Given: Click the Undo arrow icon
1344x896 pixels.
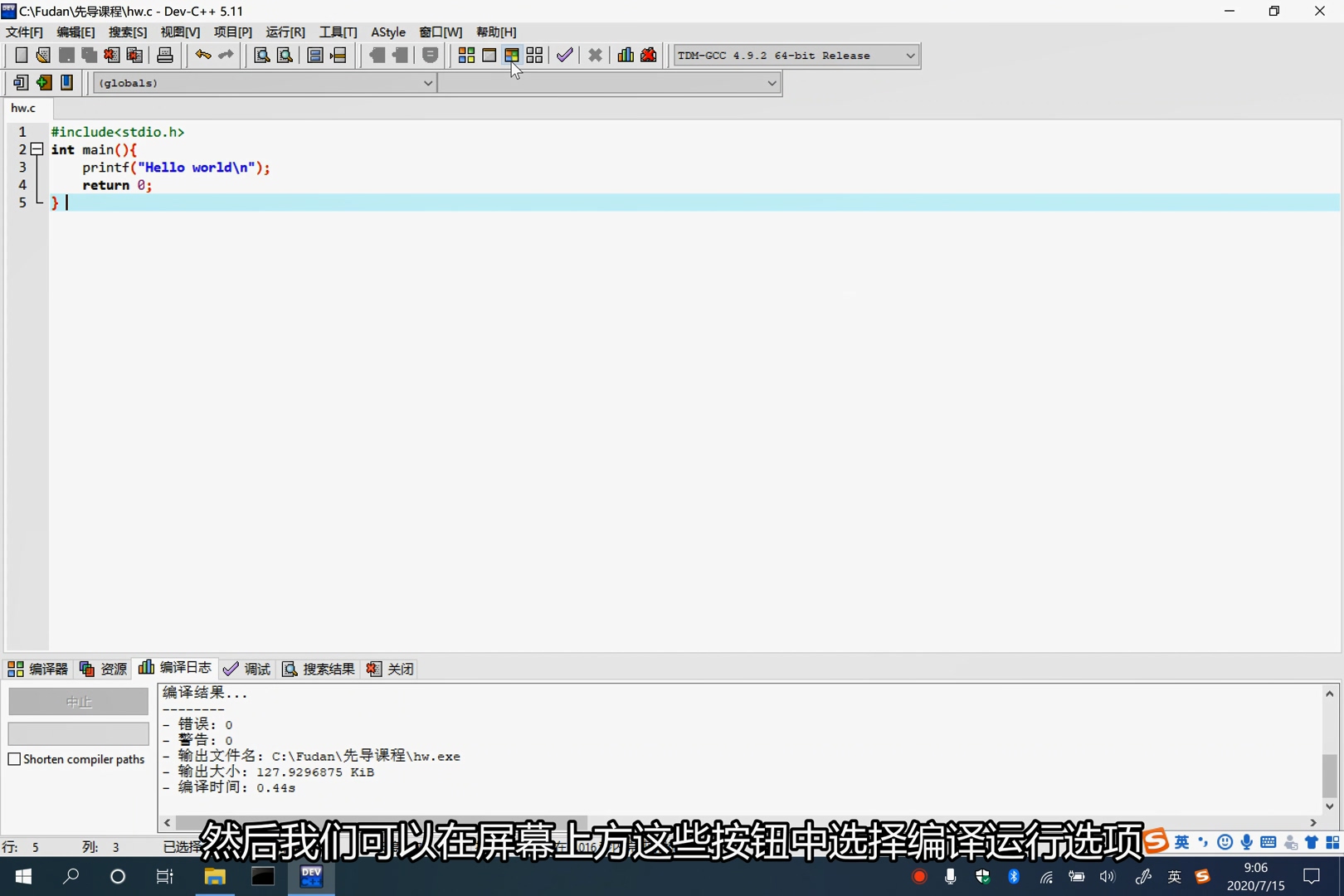Looking at the screenshot, I should point(203,56).
